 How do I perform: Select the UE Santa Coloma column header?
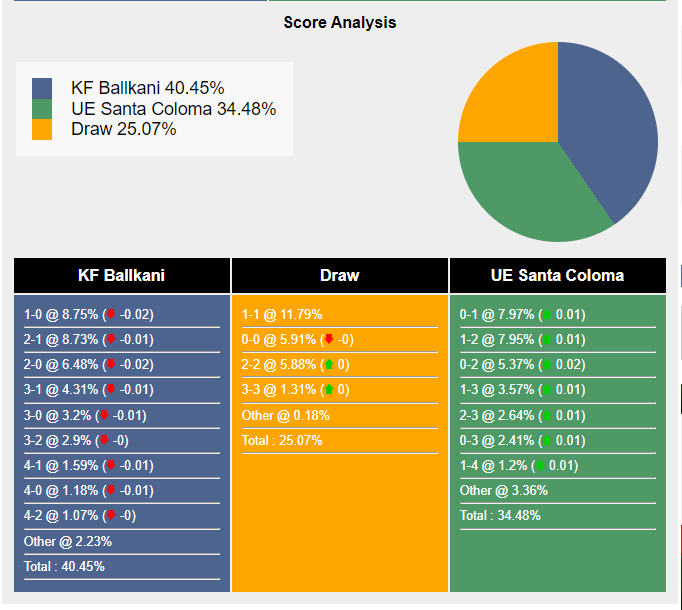pyautogui.click(x=558, y=275)
